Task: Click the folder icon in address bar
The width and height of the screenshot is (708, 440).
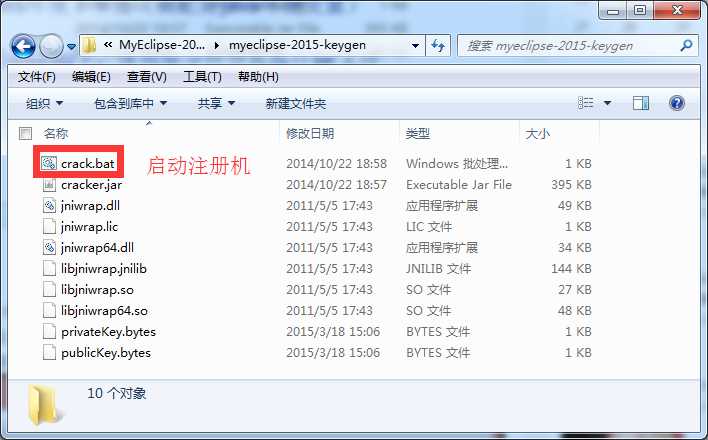Action: (89, 45)
